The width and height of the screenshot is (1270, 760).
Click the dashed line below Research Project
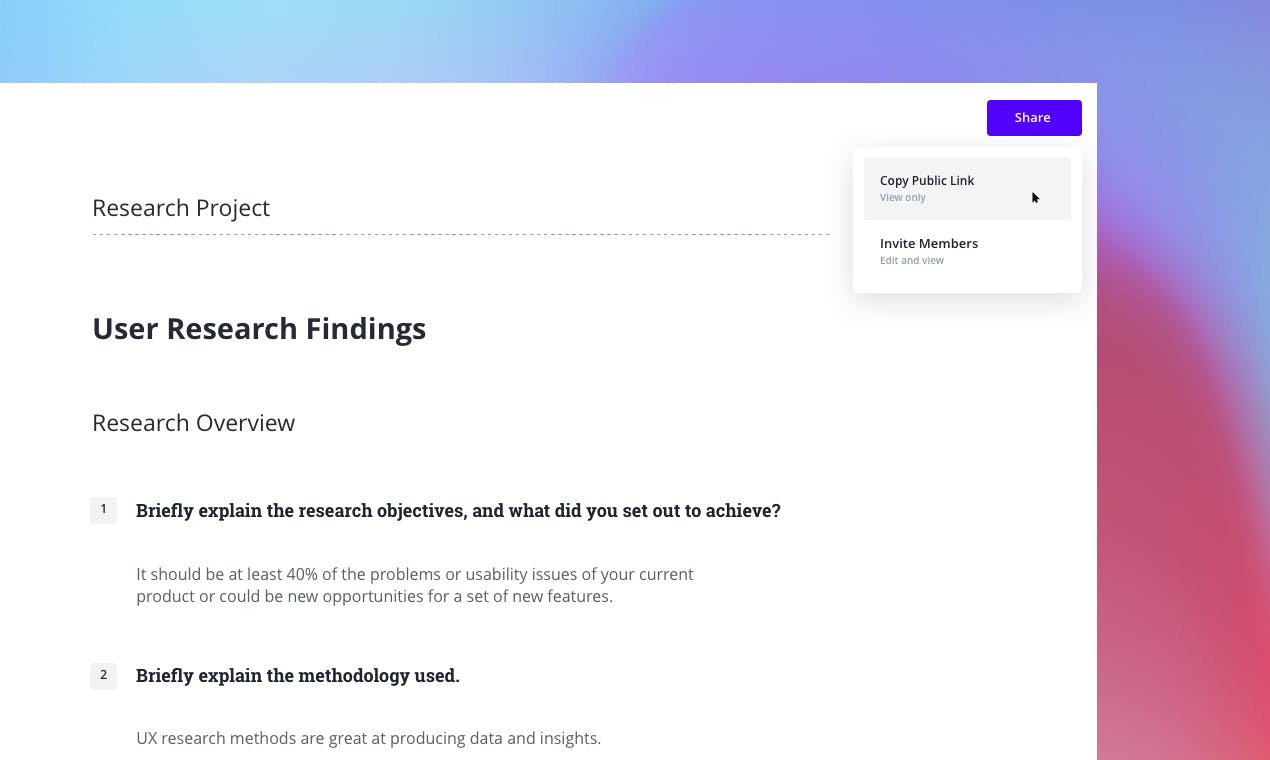click(460, 235)
